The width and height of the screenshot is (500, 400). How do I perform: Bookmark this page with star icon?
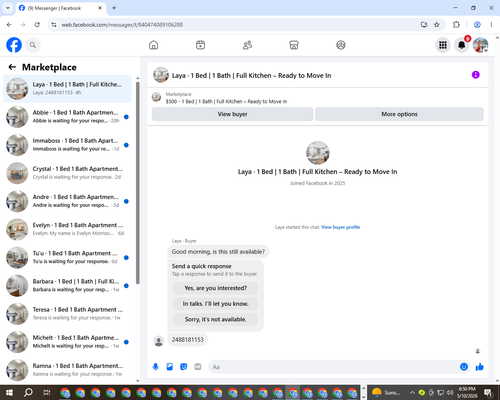437,25
